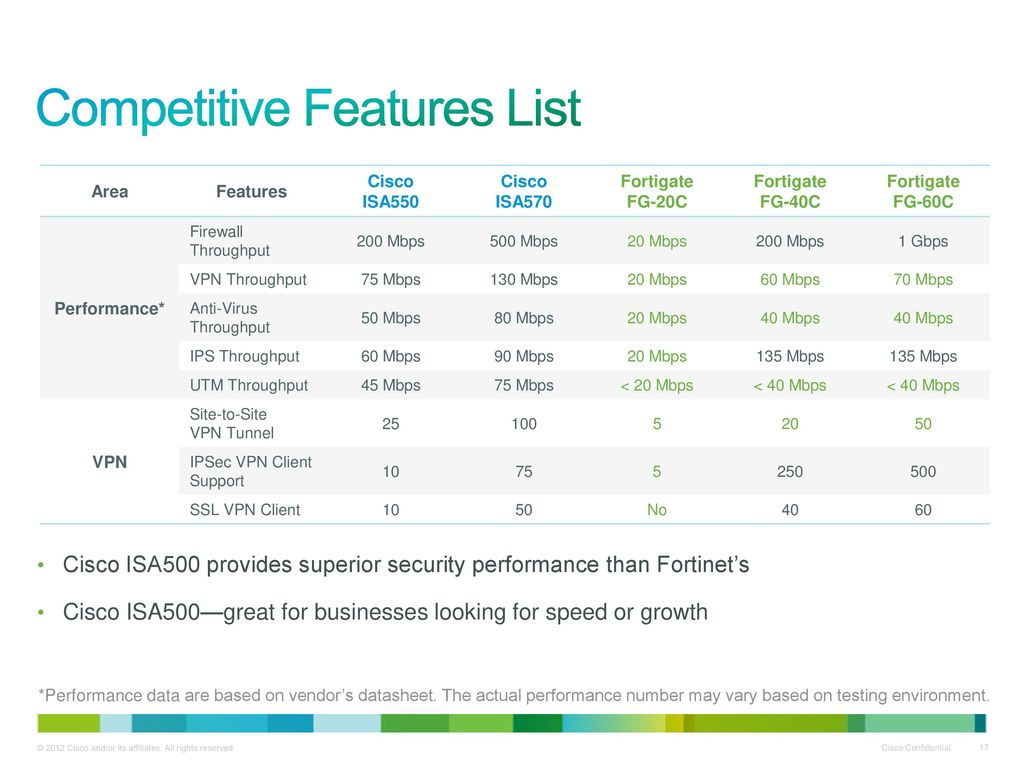The width and height of the screenshot is (1024, 768).
Task: Select FG-20C IPSec VPN Client '5' cell
Action: click(657, 472)
